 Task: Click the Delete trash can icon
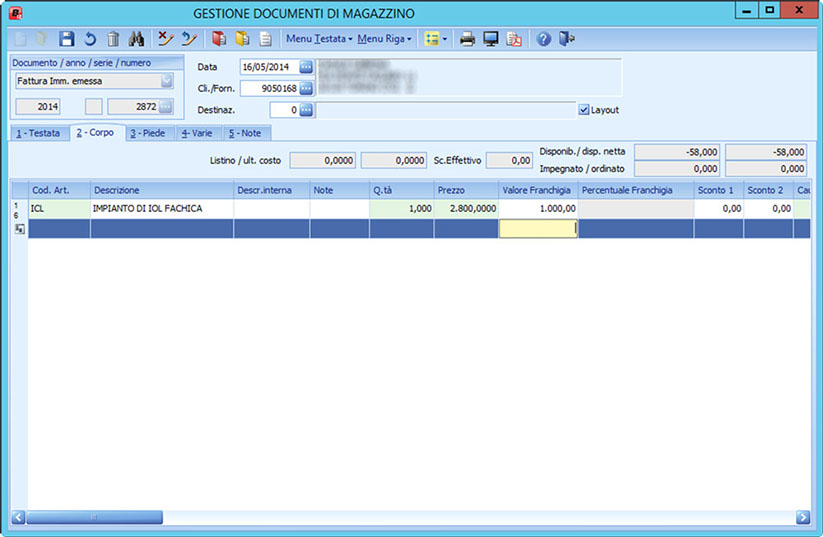tap(113, 39)
